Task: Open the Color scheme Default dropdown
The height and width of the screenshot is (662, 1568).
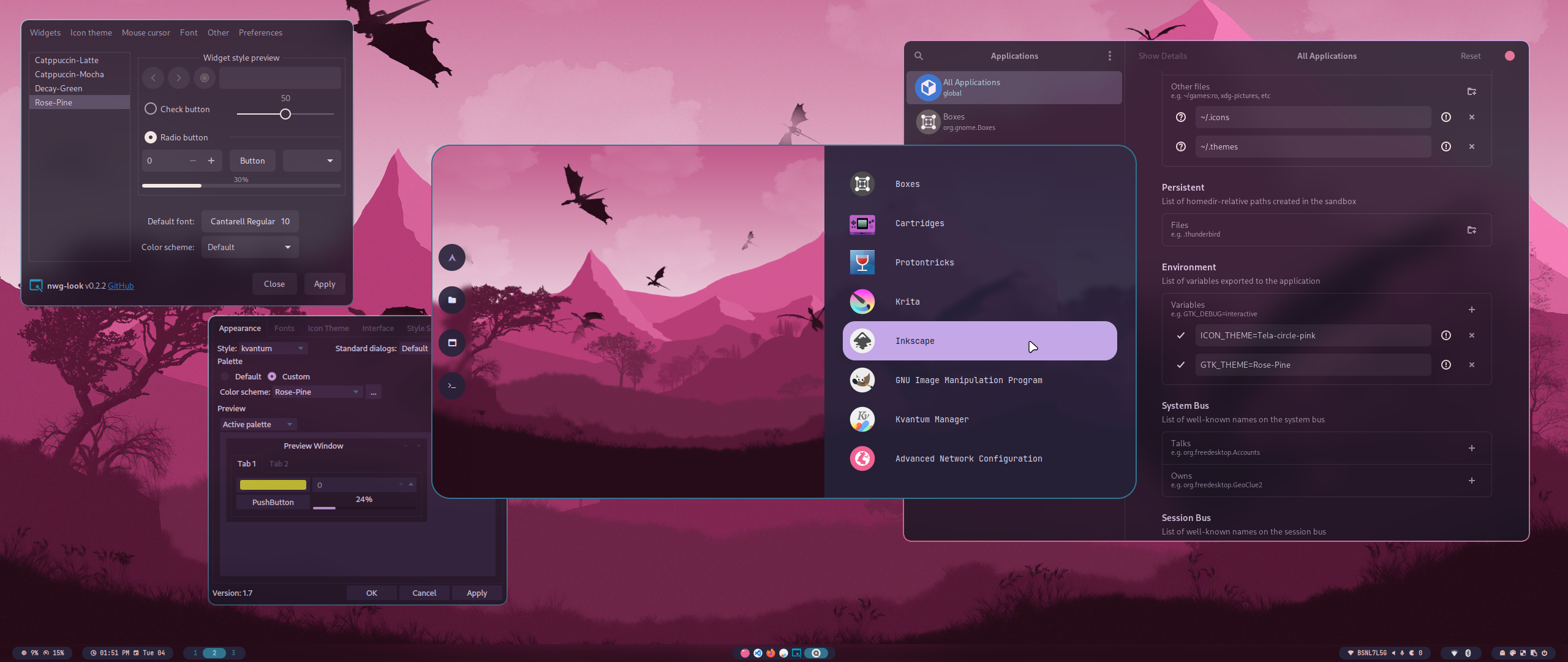Action: tap(250, 247)
